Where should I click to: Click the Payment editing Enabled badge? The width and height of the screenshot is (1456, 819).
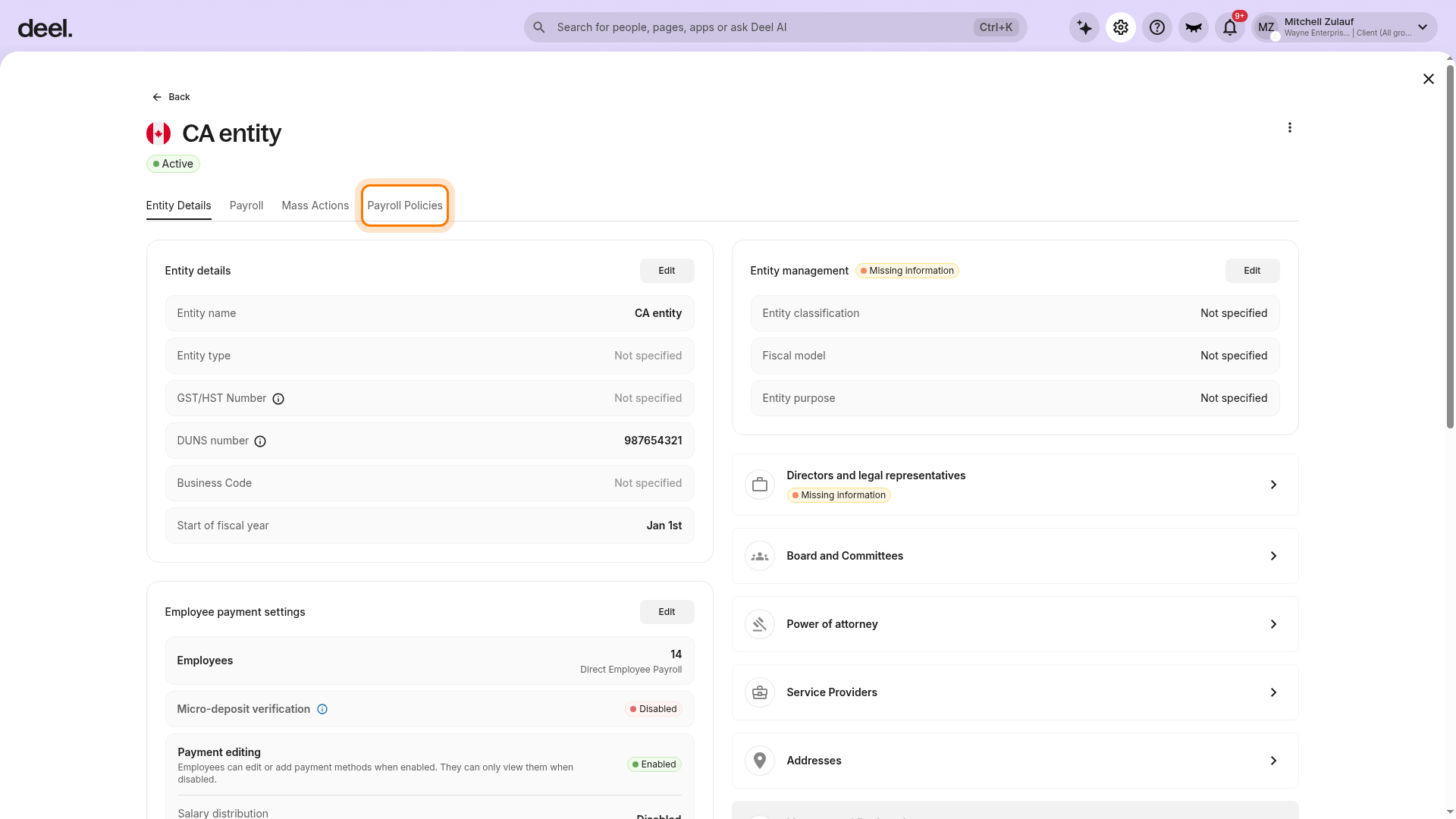[654, 764]
